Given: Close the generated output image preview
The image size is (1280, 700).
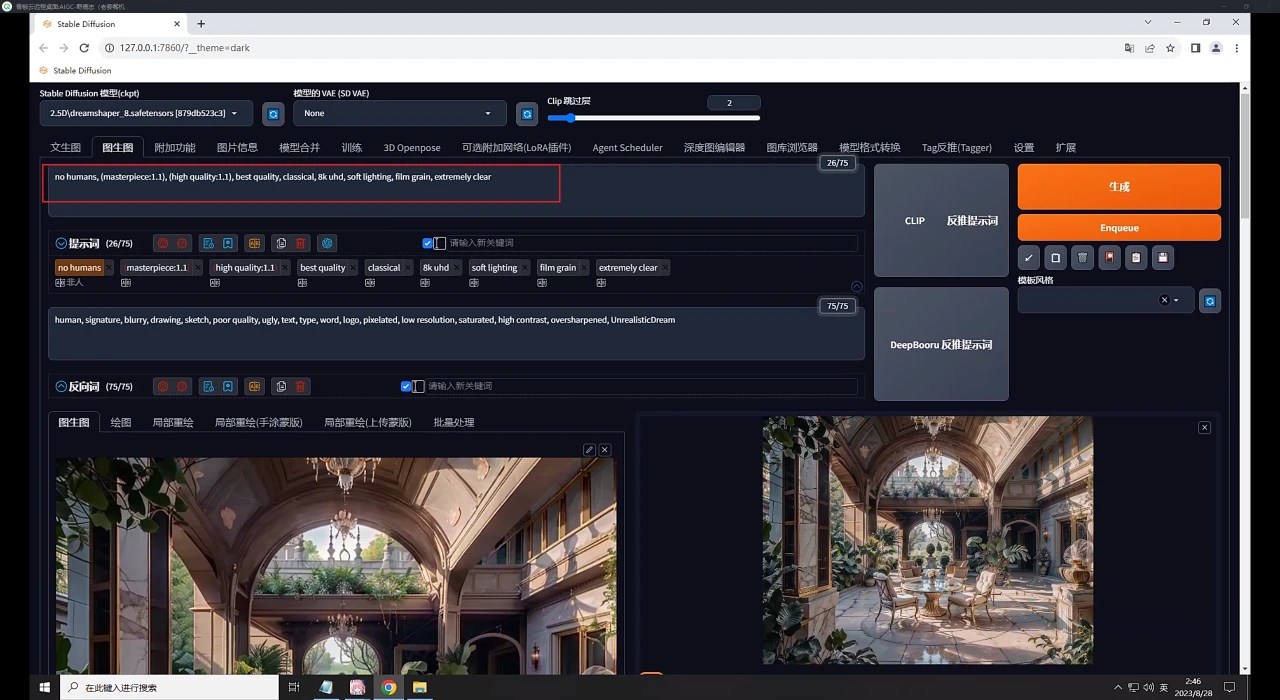Looking at the screenshot, I should click(x=1204, y=428).
